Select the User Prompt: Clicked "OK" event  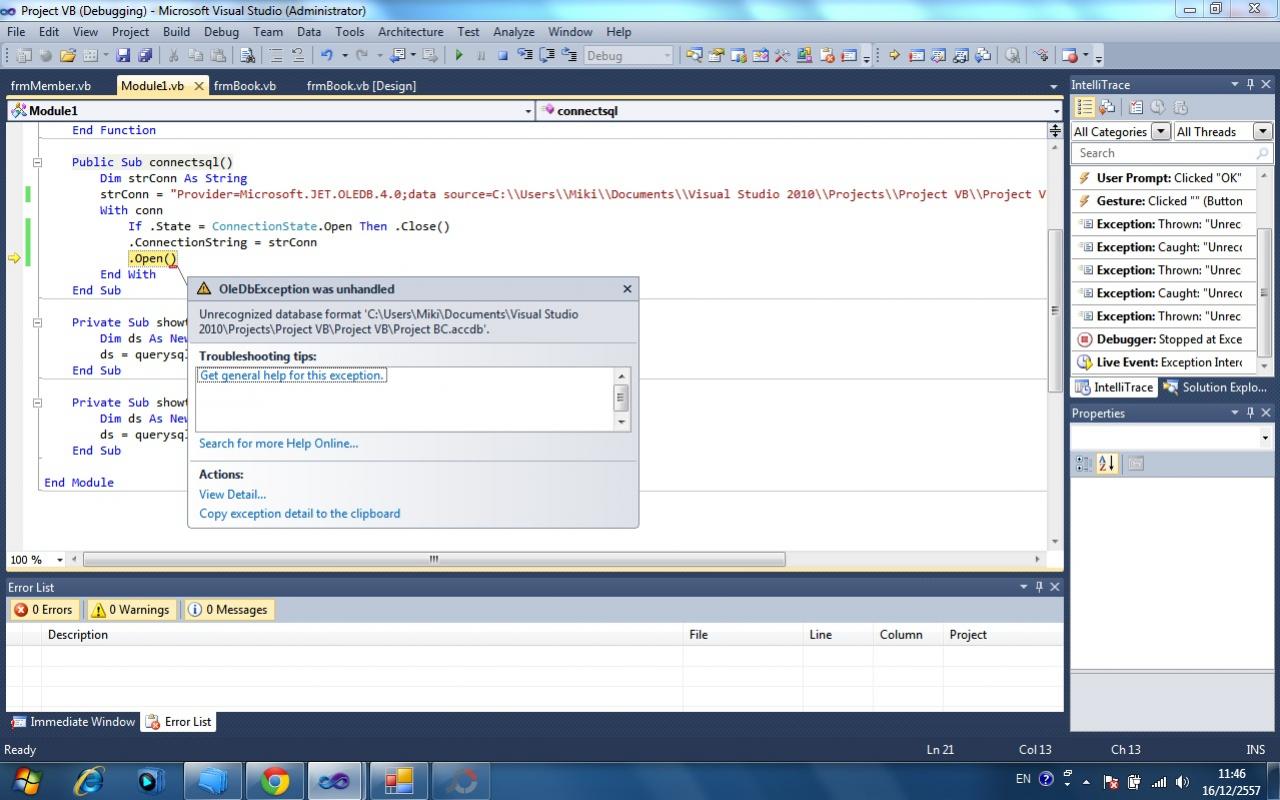(1162, 178)
